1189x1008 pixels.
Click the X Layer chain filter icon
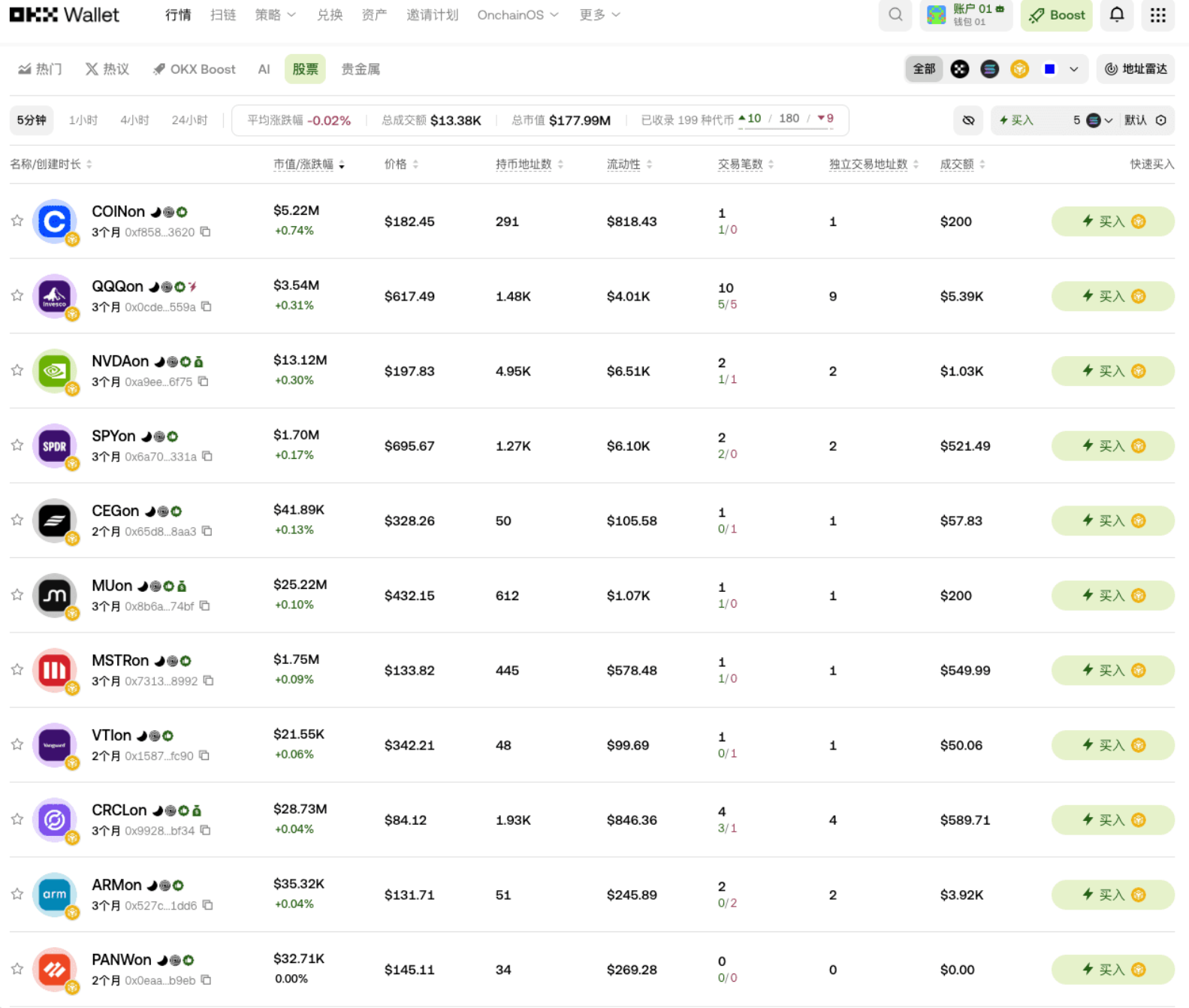[x=959, y=69]
